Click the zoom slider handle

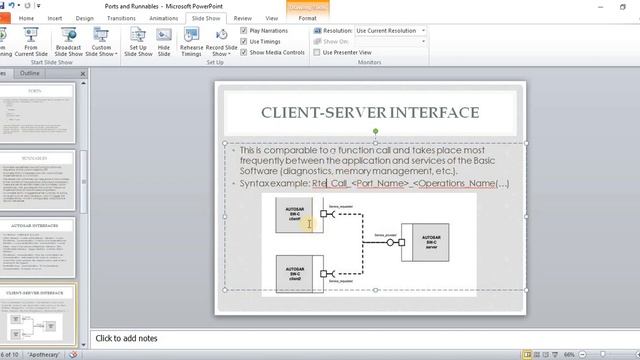coord(602,355)
